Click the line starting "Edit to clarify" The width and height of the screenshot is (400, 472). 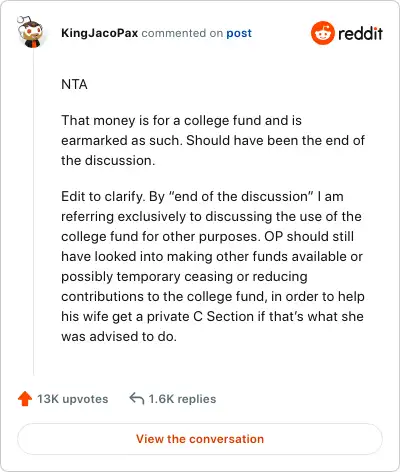point(202,197)
